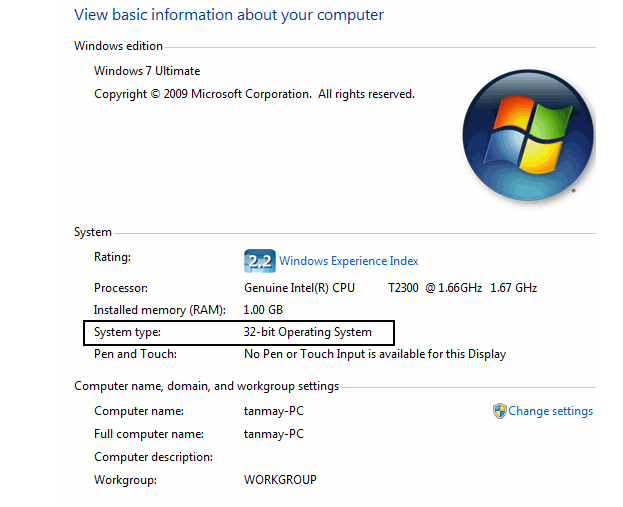Click the 2.2 rating score badge
623x507 pixels.
[259, 261]
